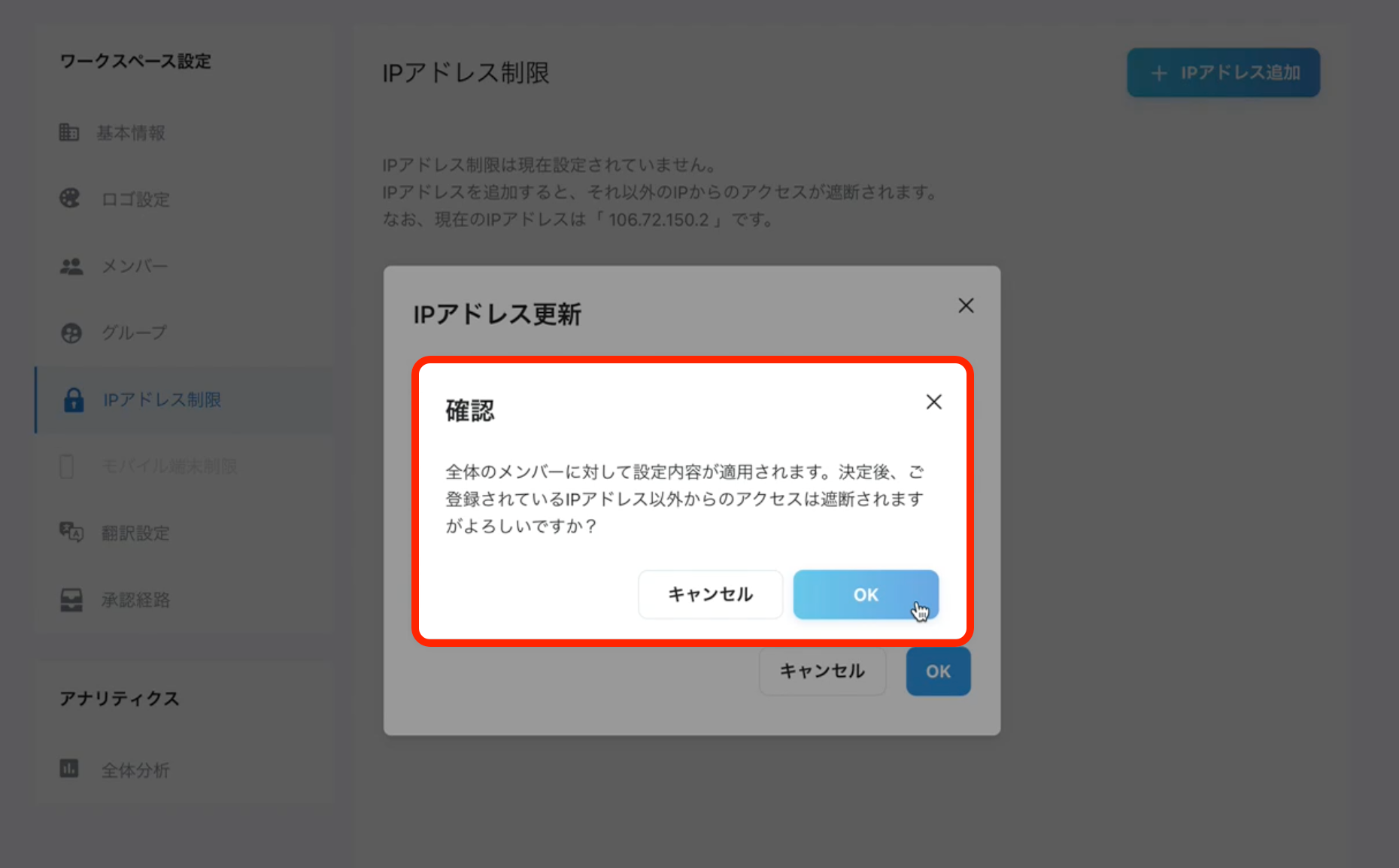1399x868 pixels.
Task: Click the モバイル端末制限 phone icon
Action: coord(66,466)
